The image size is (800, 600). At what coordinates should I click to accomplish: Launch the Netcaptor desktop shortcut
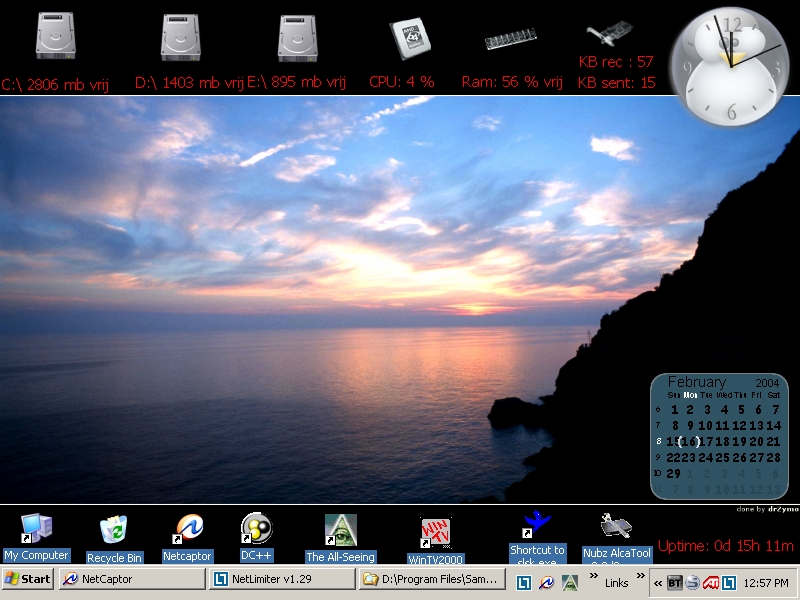[187, 538]
